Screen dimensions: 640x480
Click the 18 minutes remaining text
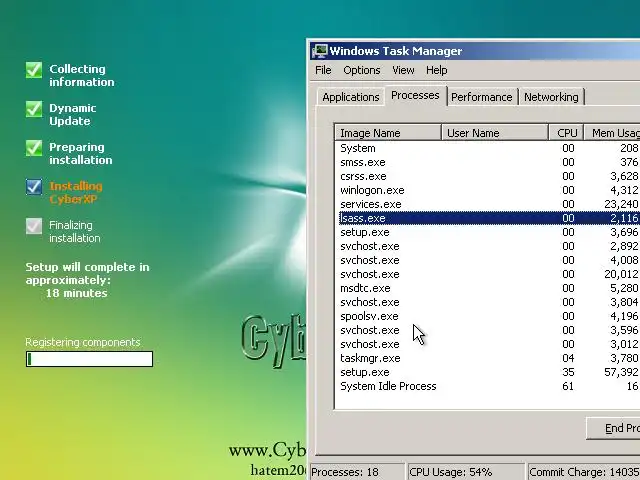tap(76, 293)
